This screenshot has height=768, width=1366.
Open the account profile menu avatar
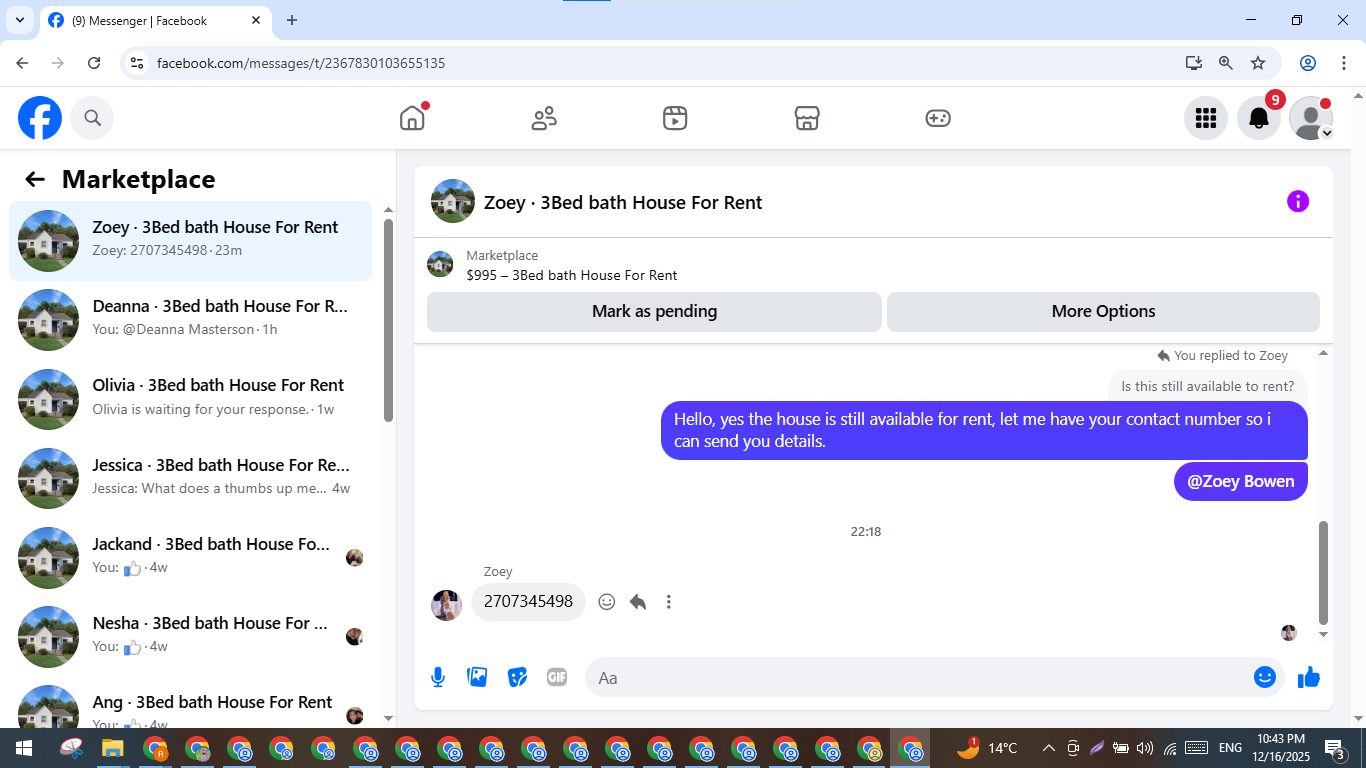(x=1310, y=118)
